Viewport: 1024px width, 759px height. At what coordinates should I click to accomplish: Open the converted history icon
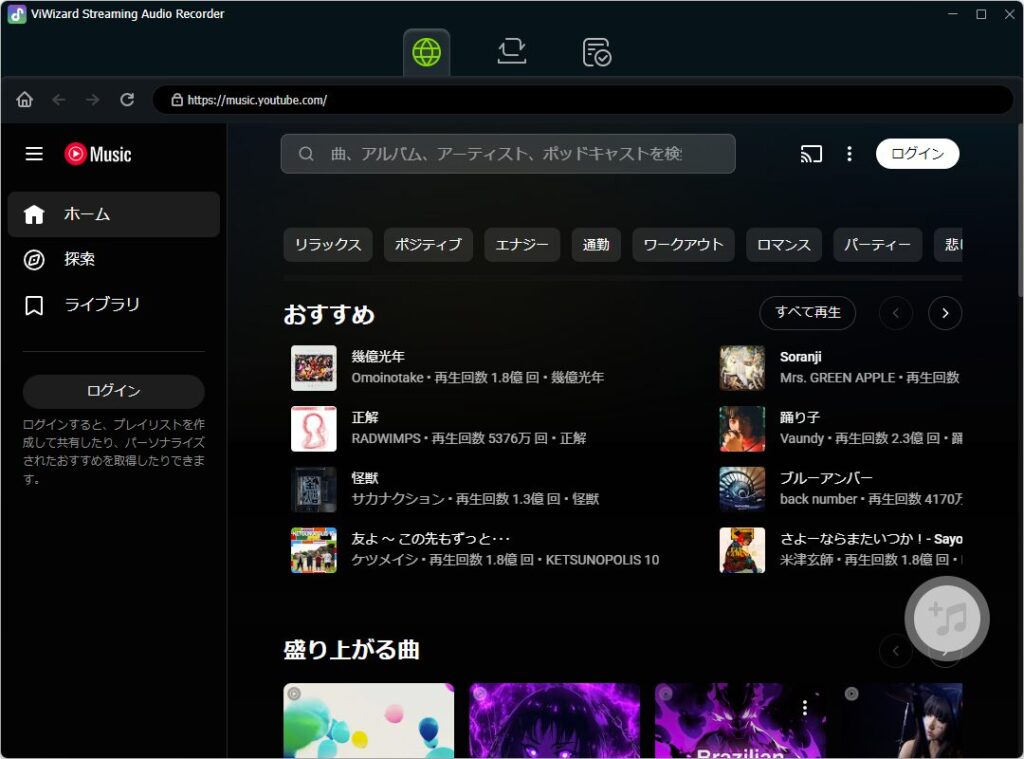[597, 52]
